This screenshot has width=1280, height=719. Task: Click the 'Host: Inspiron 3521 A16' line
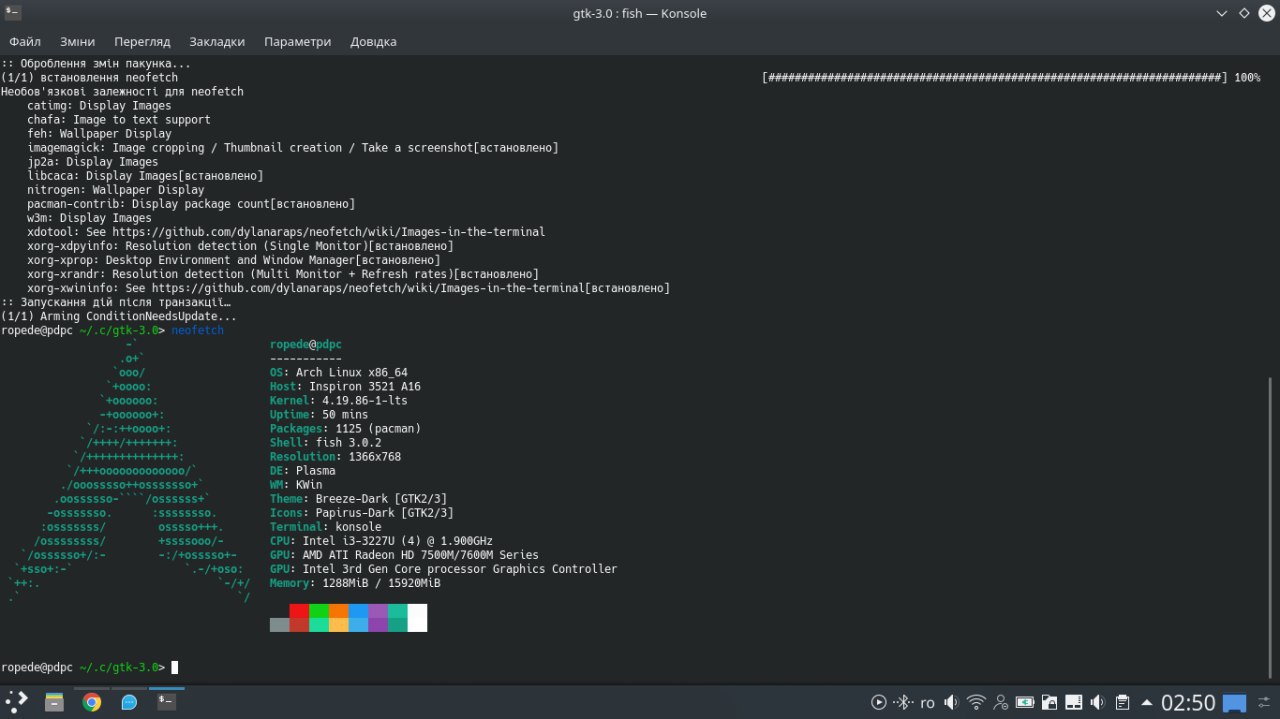click(x=345, y=386)
